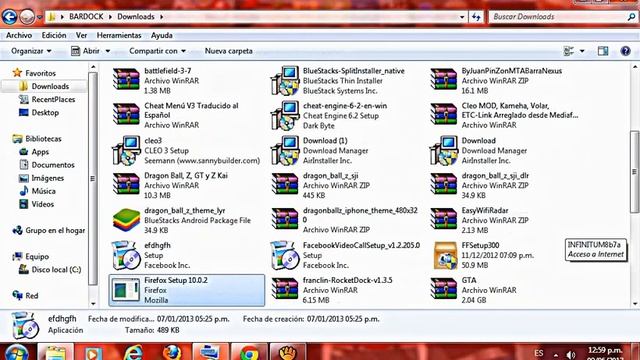Click the Forward navigation arrow
Image resolution: width=640 pixels, height=360 pixels.
click(27, 17)
